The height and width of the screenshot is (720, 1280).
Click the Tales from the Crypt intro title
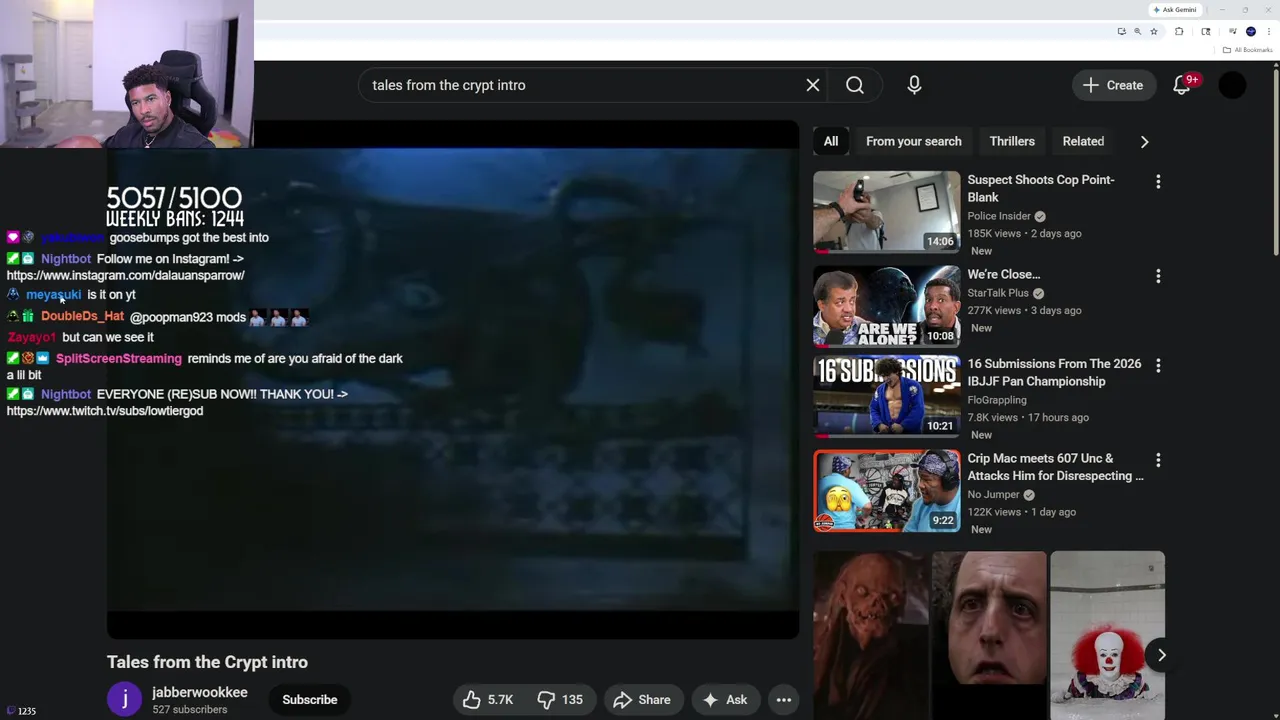click(x=207, y=662)
